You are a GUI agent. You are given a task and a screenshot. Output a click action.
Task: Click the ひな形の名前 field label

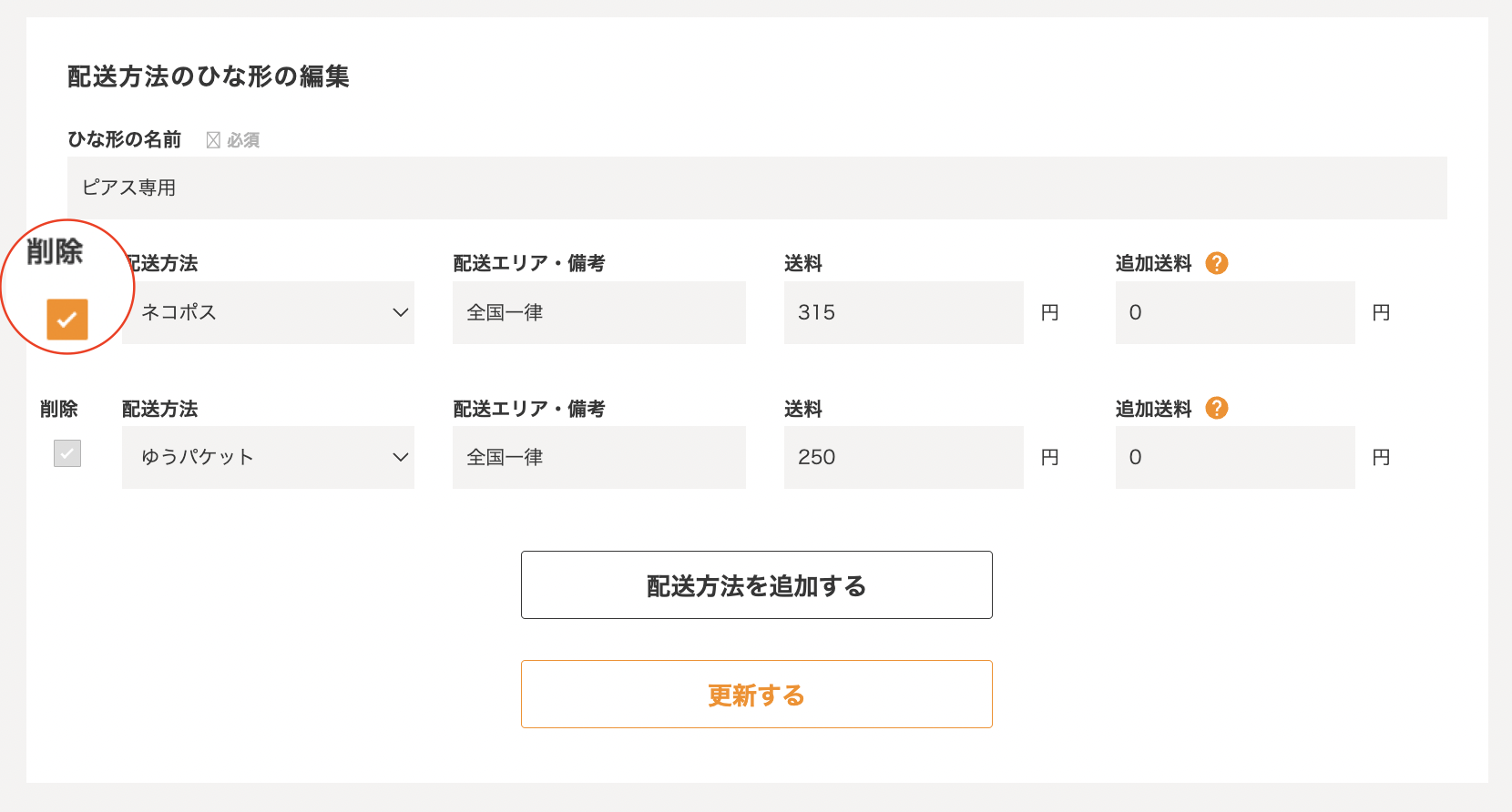click(x=125, y=139)
